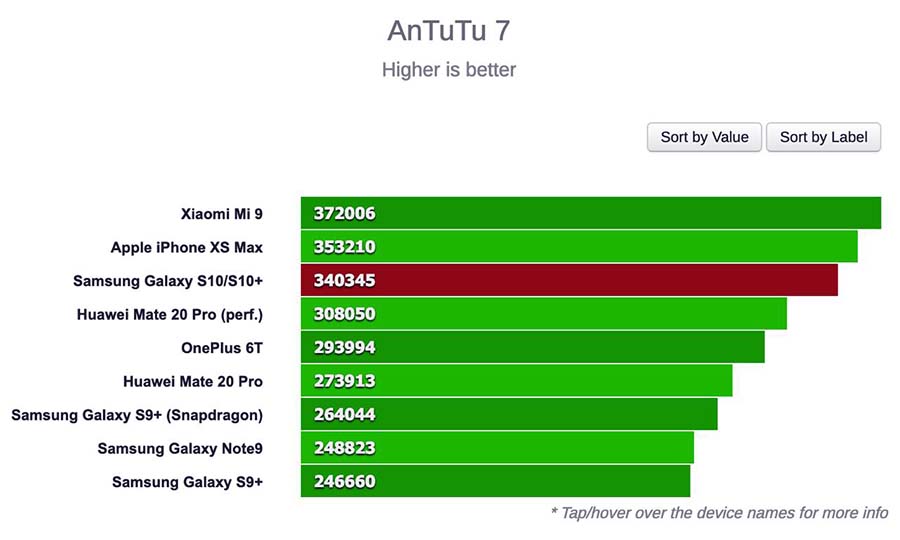Select the Xiaomi Mi 9 device name

point(222,214)
